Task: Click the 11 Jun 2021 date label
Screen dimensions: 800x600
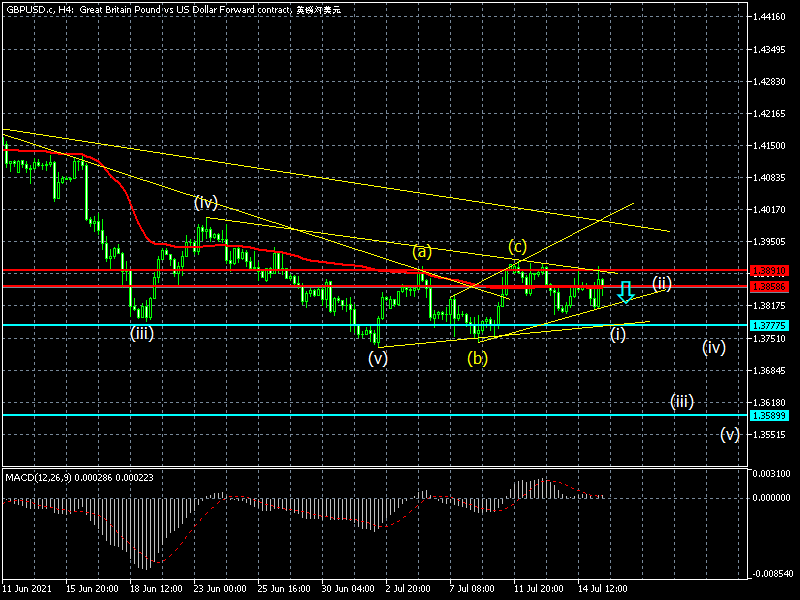Action: pos(26,590)
